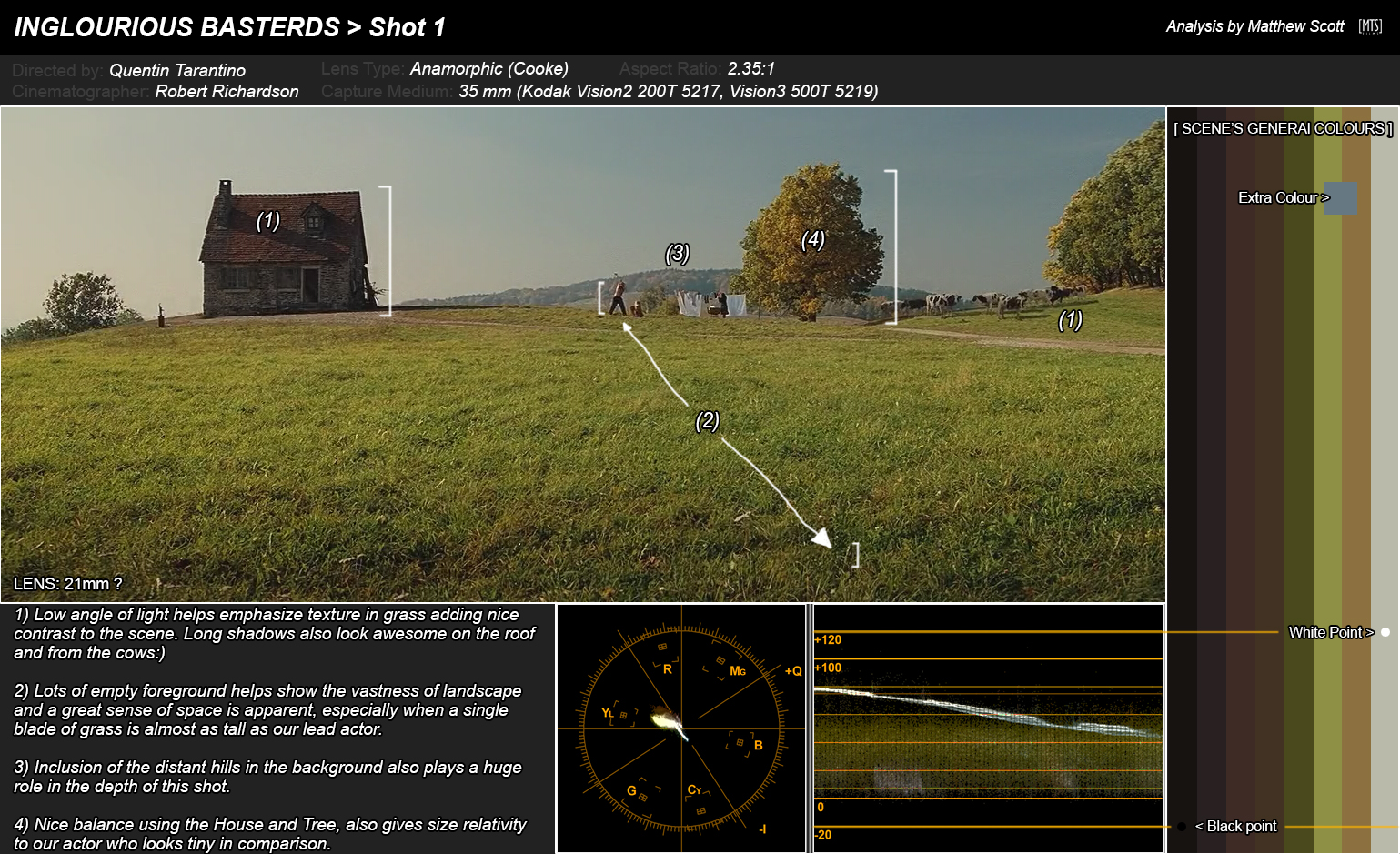Click the MG target on the vectorscope
Screen dimensions: 1400x854
point(726,667)
